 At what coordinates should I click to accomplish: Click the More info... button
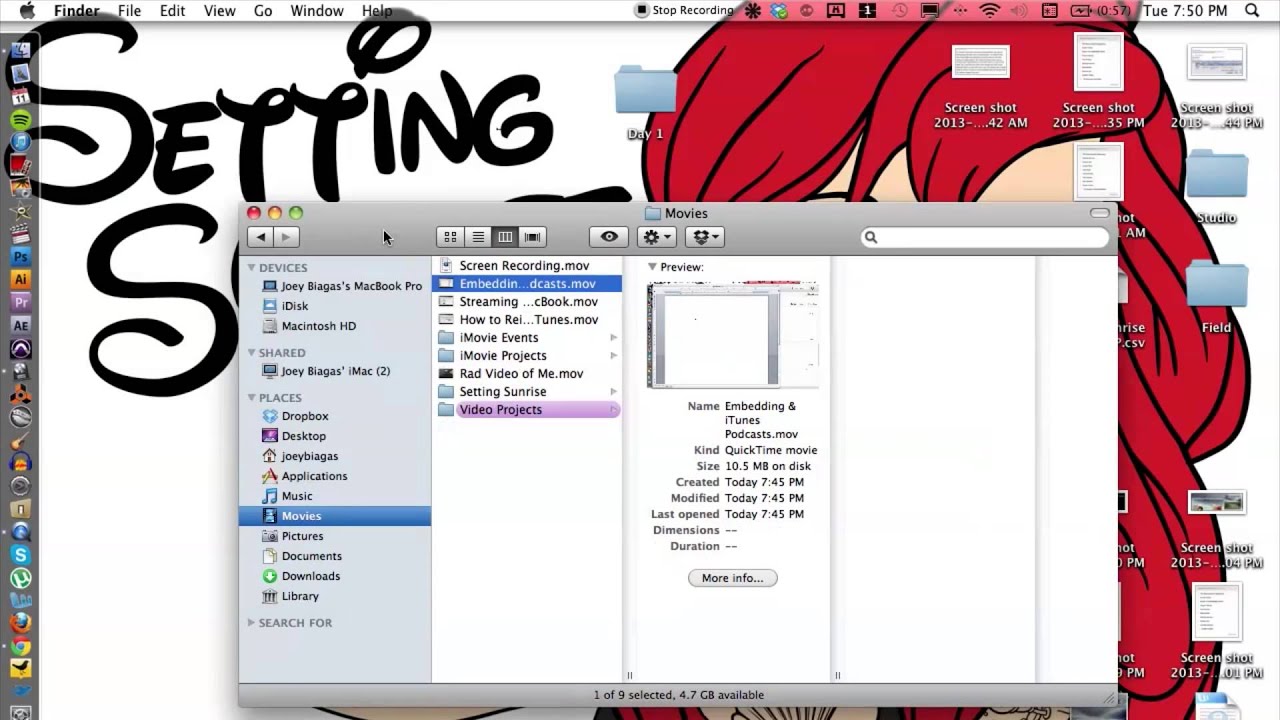[x=732, y=578]
